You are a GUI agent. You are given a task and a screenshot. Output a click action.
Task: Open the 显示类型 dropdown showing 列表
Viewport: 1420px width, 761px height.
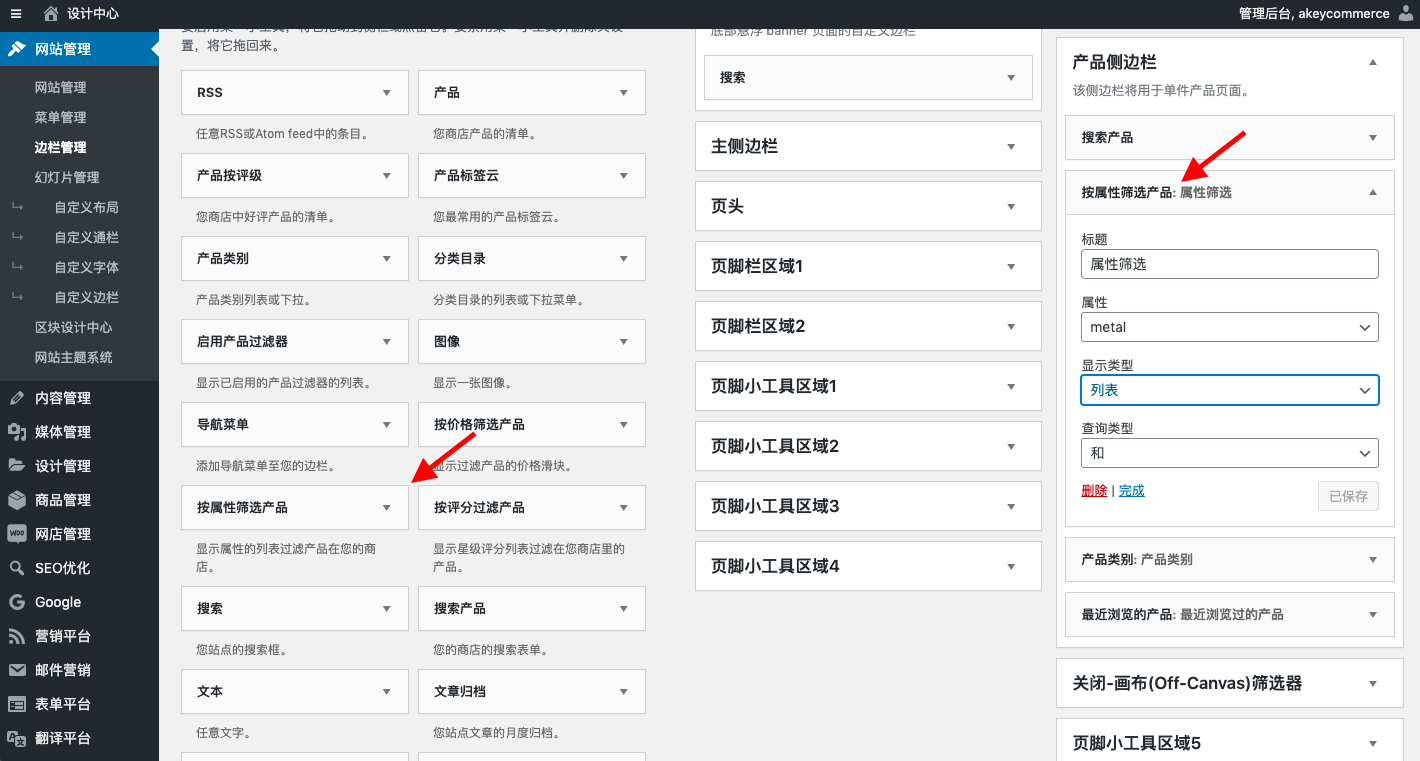[1229, 390]
